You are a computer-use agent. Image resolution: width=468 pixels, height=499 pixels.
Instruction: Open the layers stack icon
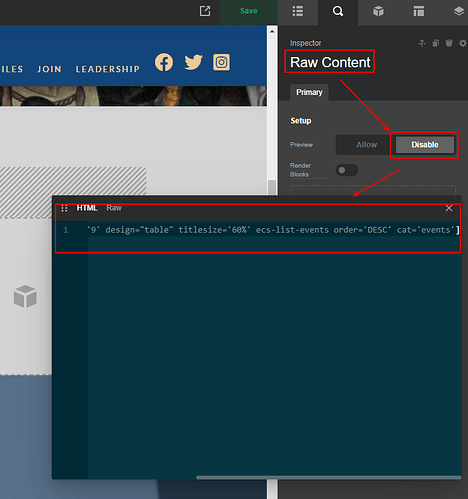click(x=459, y=11)
